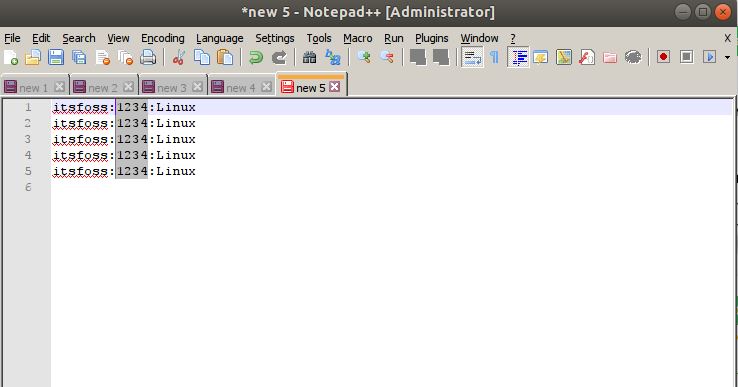Click line number 6 in margin
This screenshot has height=387, width=738.
coord(28,187)
